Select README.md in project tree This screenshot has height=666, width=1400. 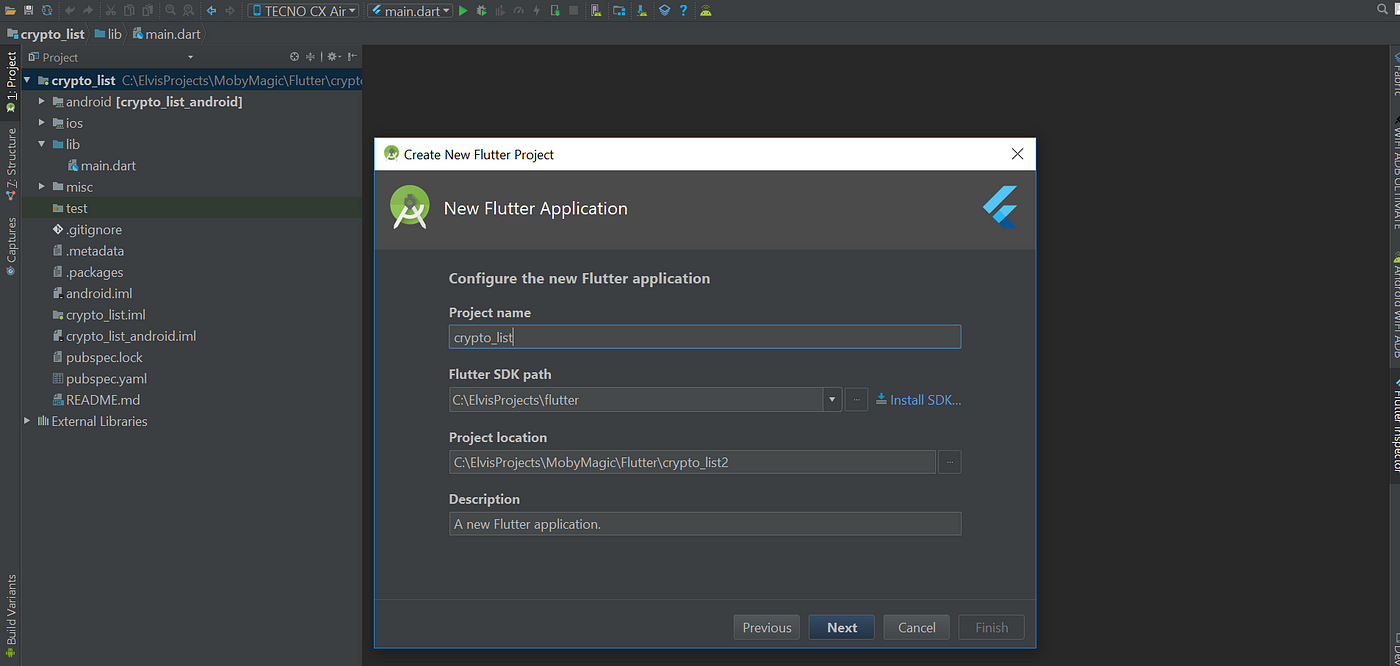(95, 400)
